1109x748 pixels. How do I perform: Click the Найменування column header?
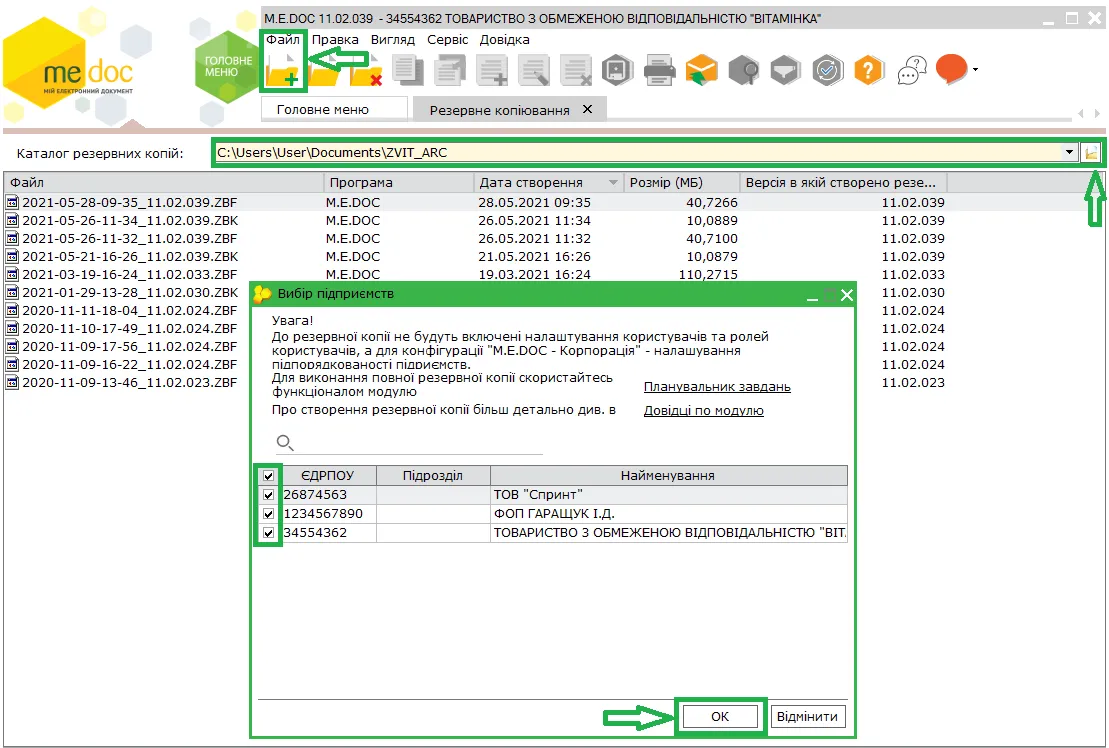(x=668, y=476)
